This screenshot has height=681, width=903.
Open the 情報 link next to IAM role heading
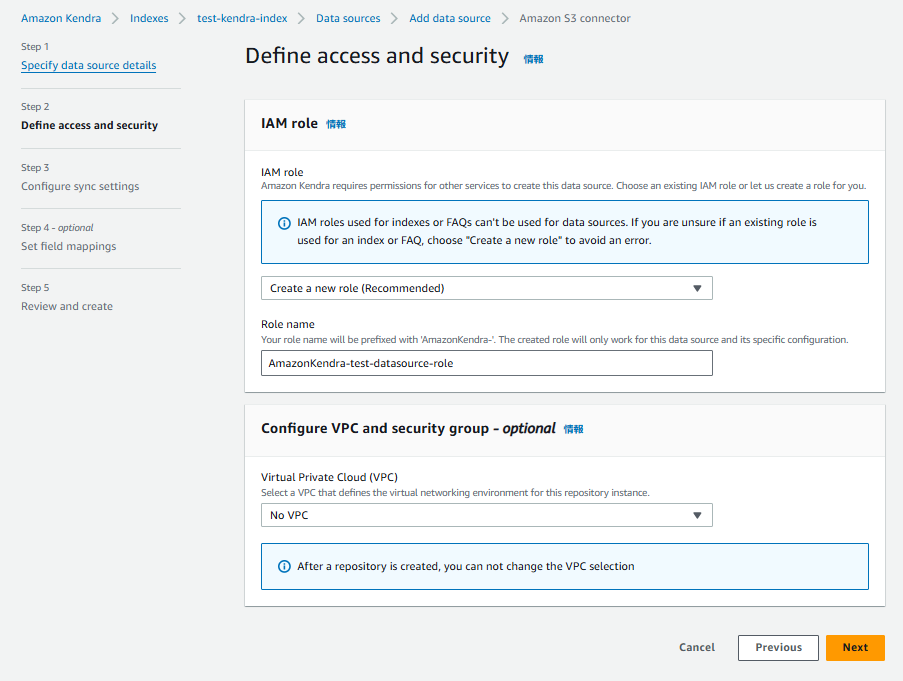336,124
